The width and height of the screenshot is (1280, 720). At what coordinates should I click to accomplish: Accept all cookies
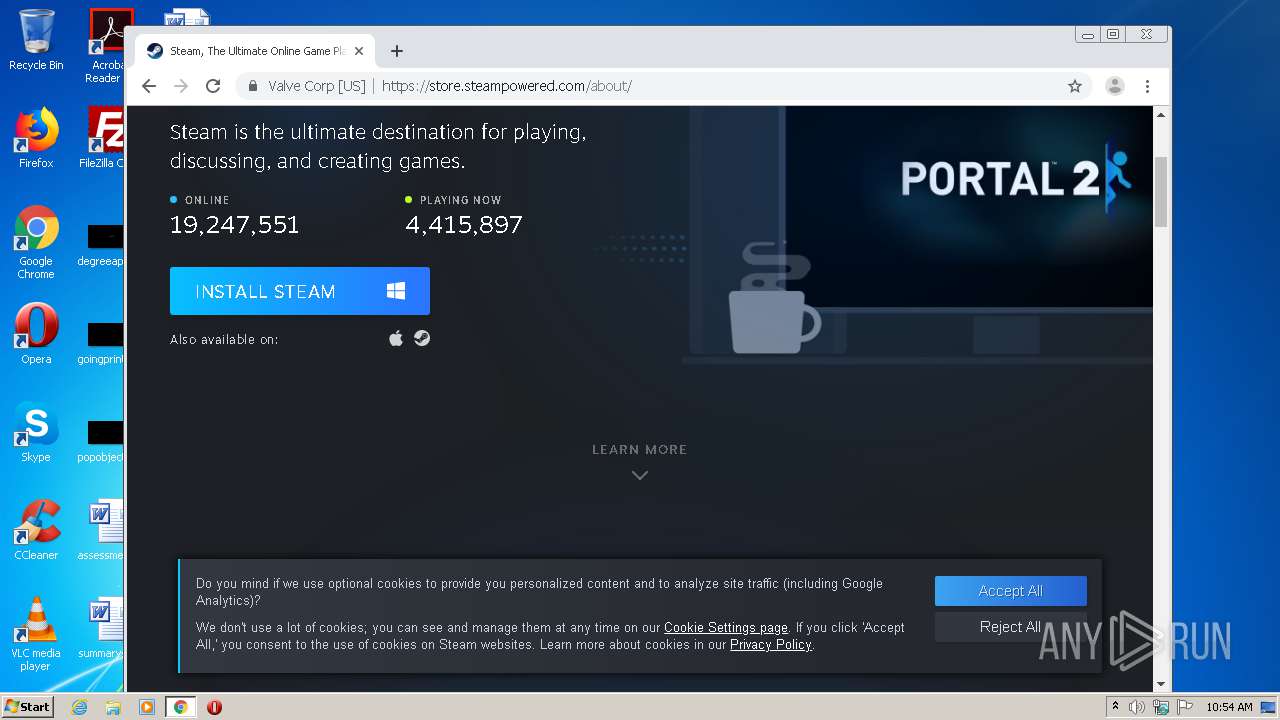coord(1011,591)
